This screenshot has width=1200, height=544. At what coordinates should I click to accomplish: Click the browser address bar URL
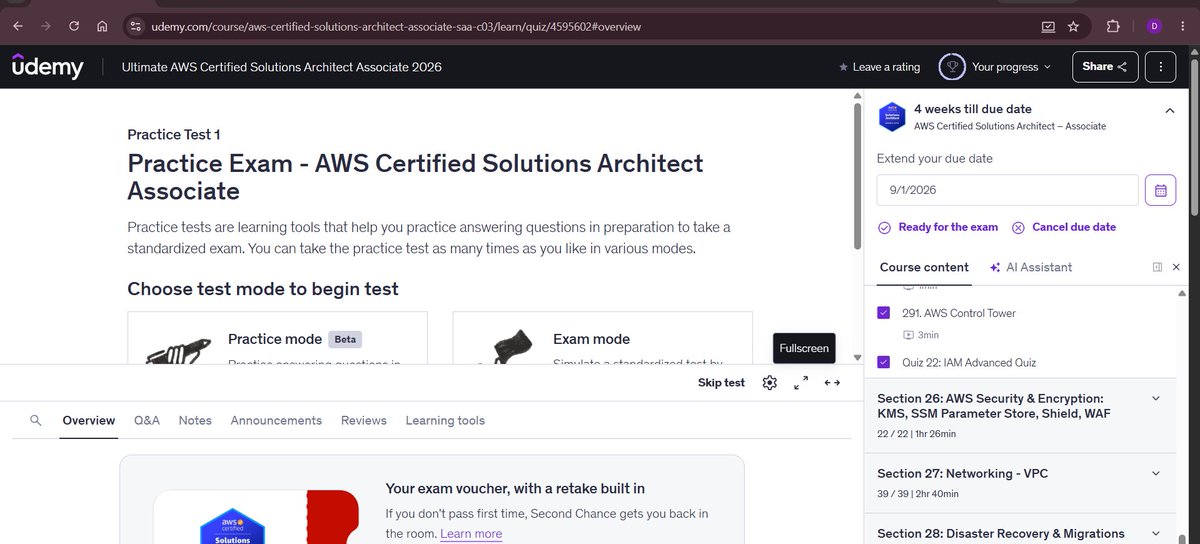pos(396,27)
